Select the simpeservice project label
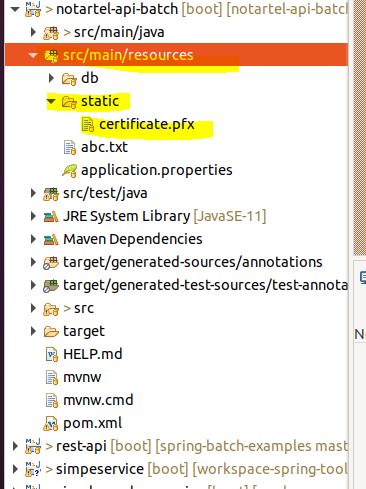366x489 pixels. pos(100,469)
